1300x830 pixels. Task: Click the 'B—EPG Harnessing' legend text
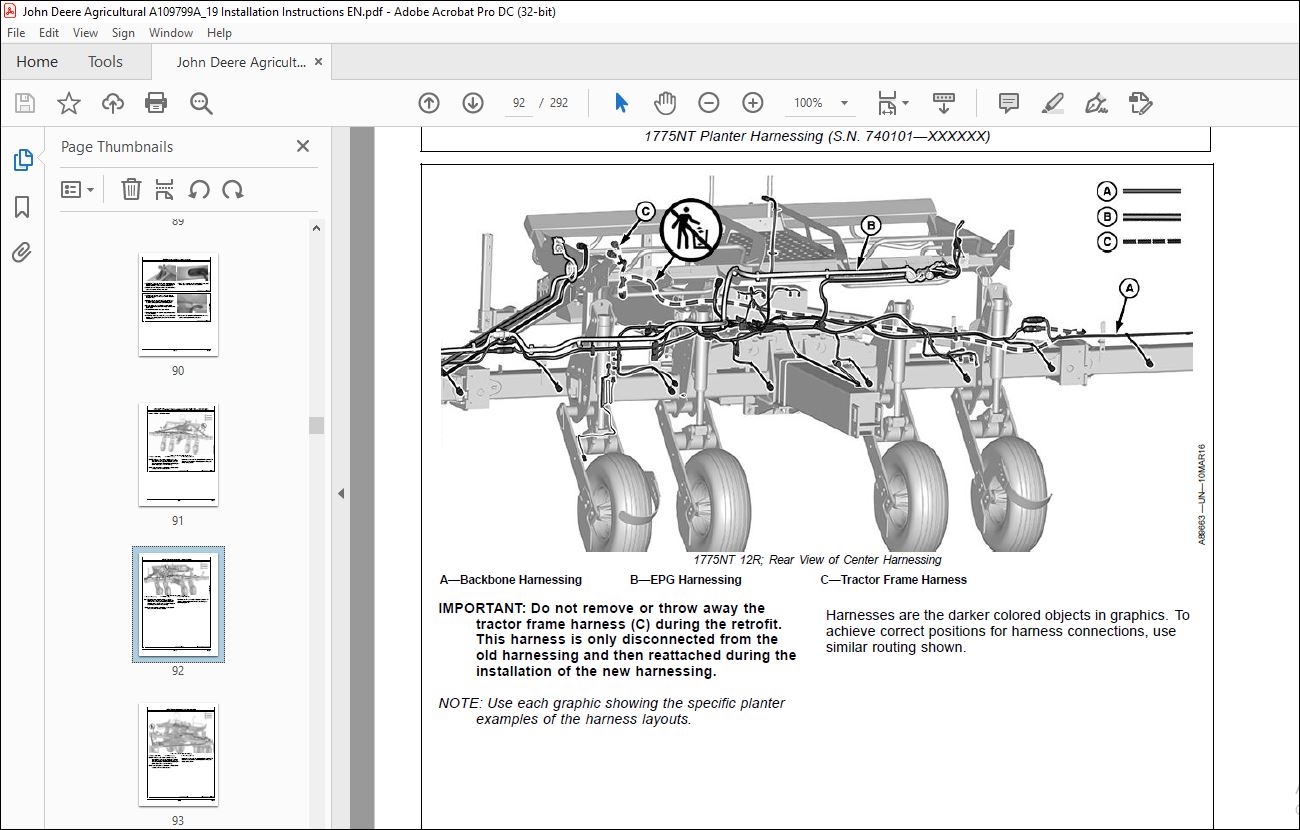click(686, 580)
